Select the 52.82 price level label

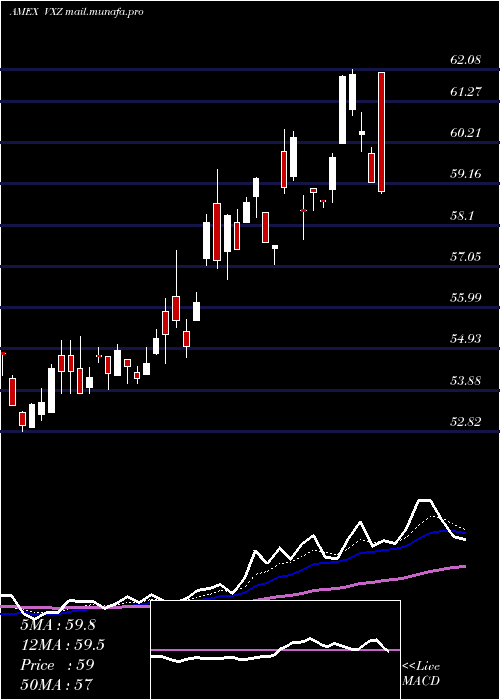coord(466,421)
